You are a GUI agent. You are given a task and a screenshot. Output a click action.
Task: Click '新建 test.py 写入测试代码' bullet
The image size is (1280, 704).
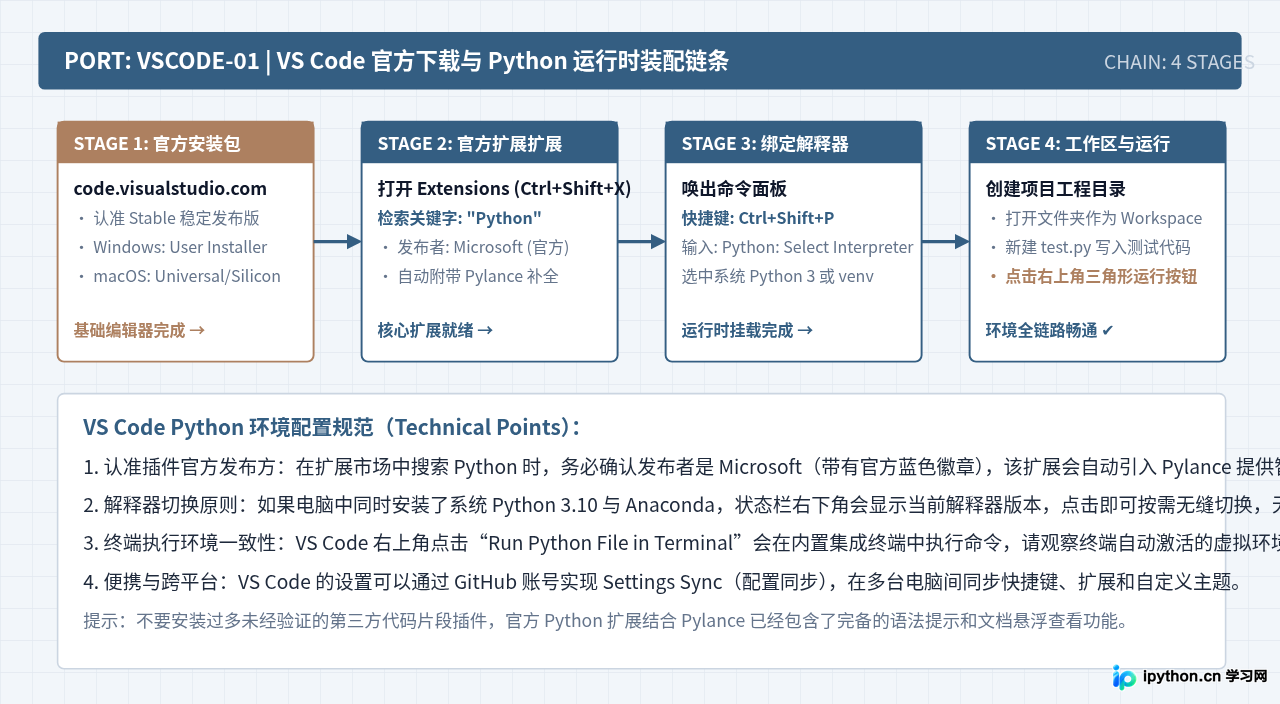coord(1088,247)
